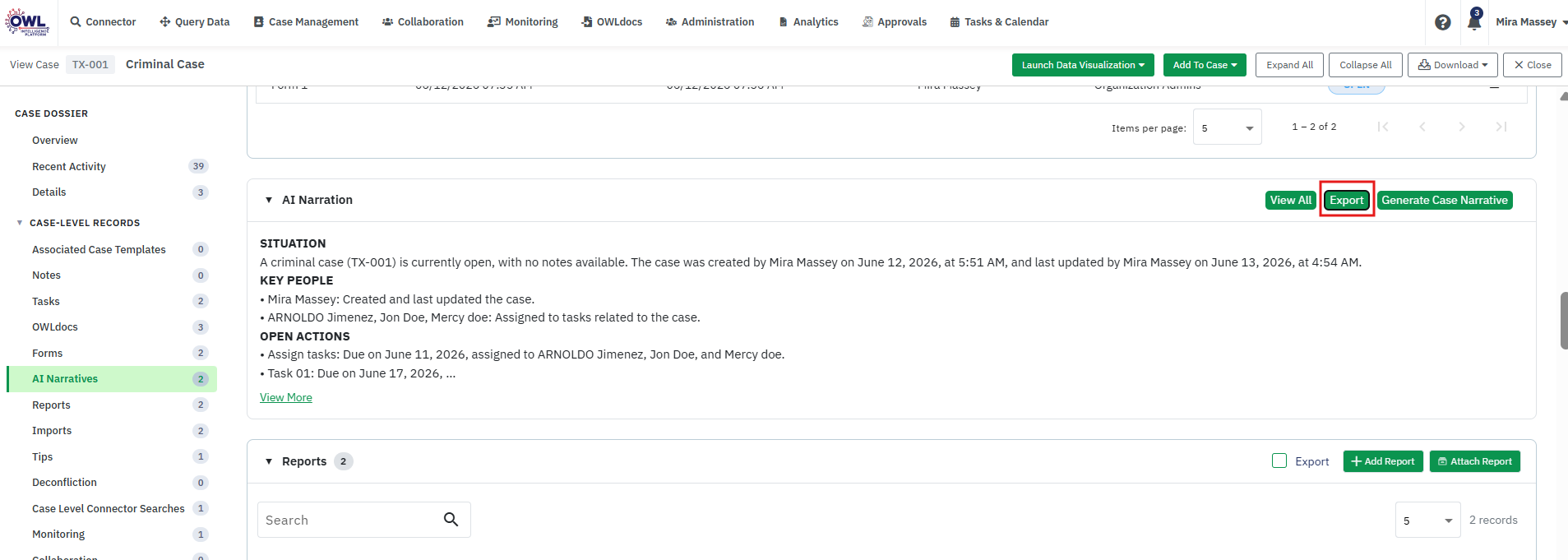
Task: Open the Add To Case dropdown
Action: [1205, 65]
